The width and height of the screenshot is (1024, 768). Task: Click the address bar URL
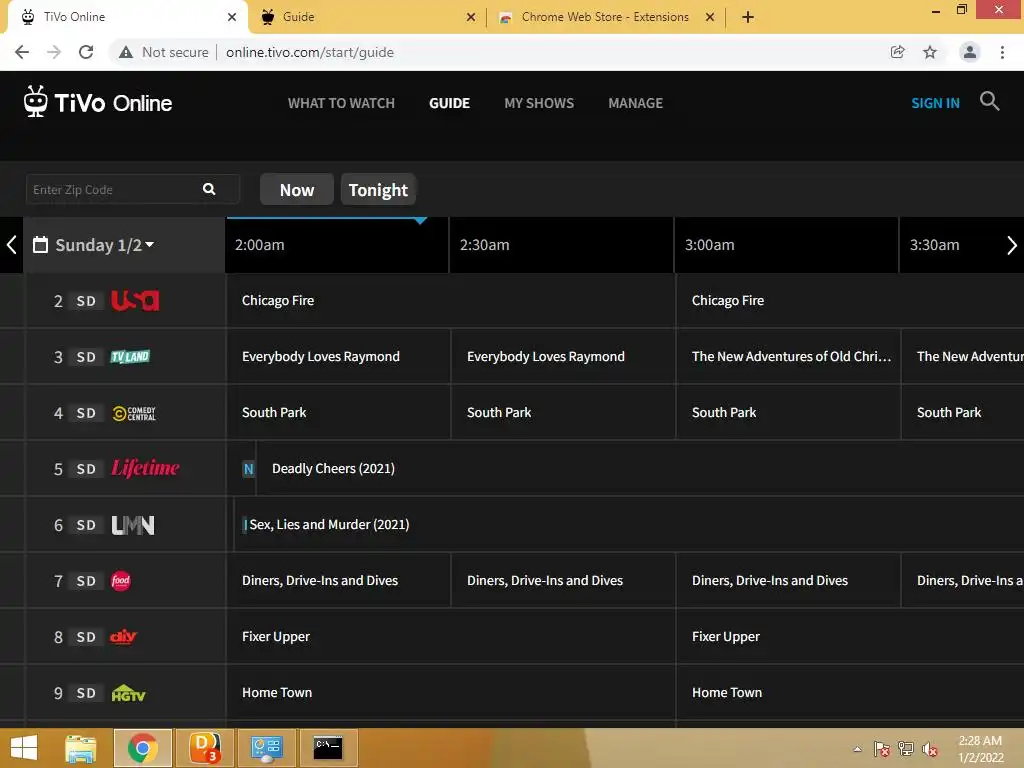[x=310, y=52]
